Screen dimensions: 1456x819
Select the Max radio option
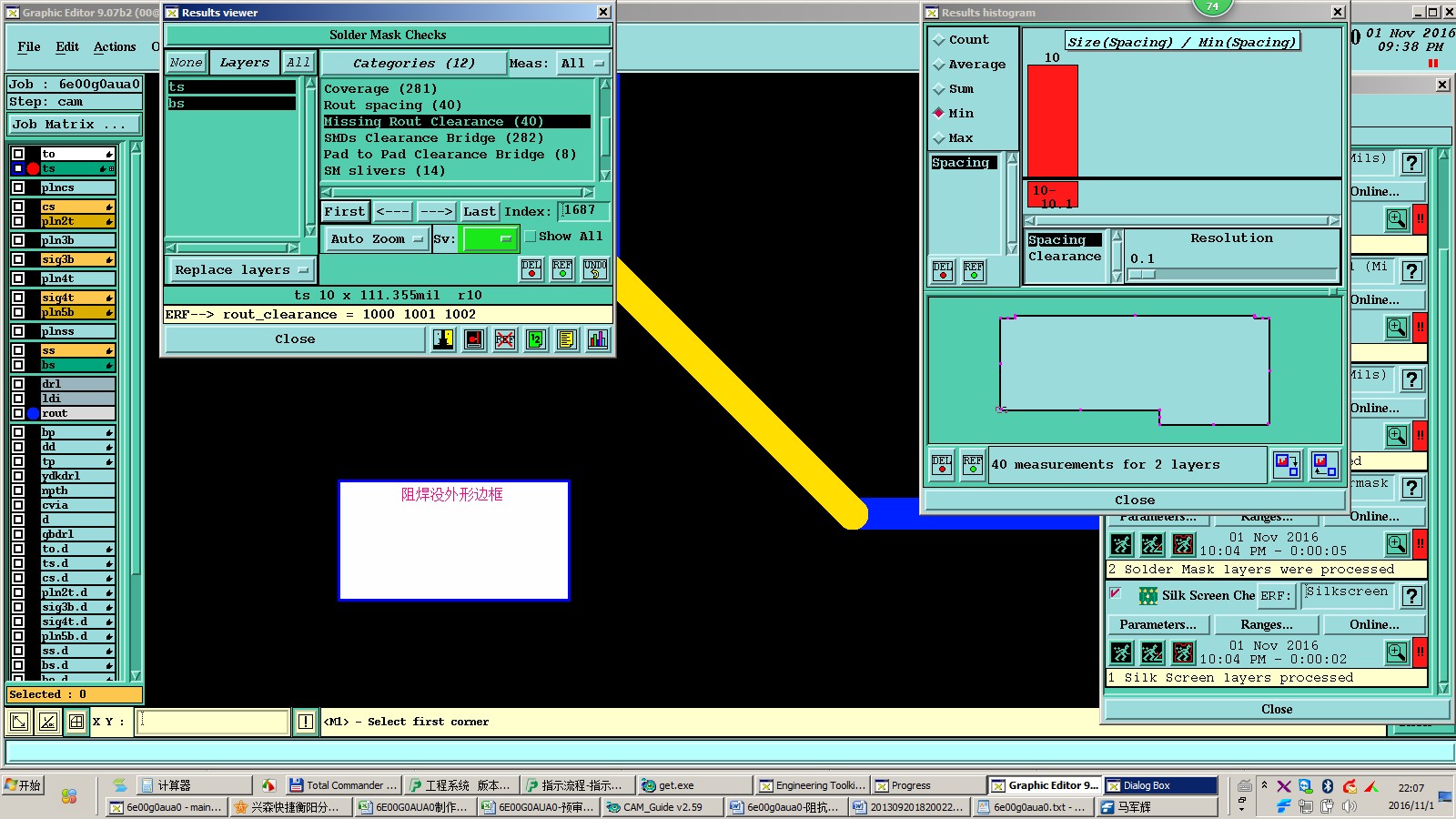(939, 138)
